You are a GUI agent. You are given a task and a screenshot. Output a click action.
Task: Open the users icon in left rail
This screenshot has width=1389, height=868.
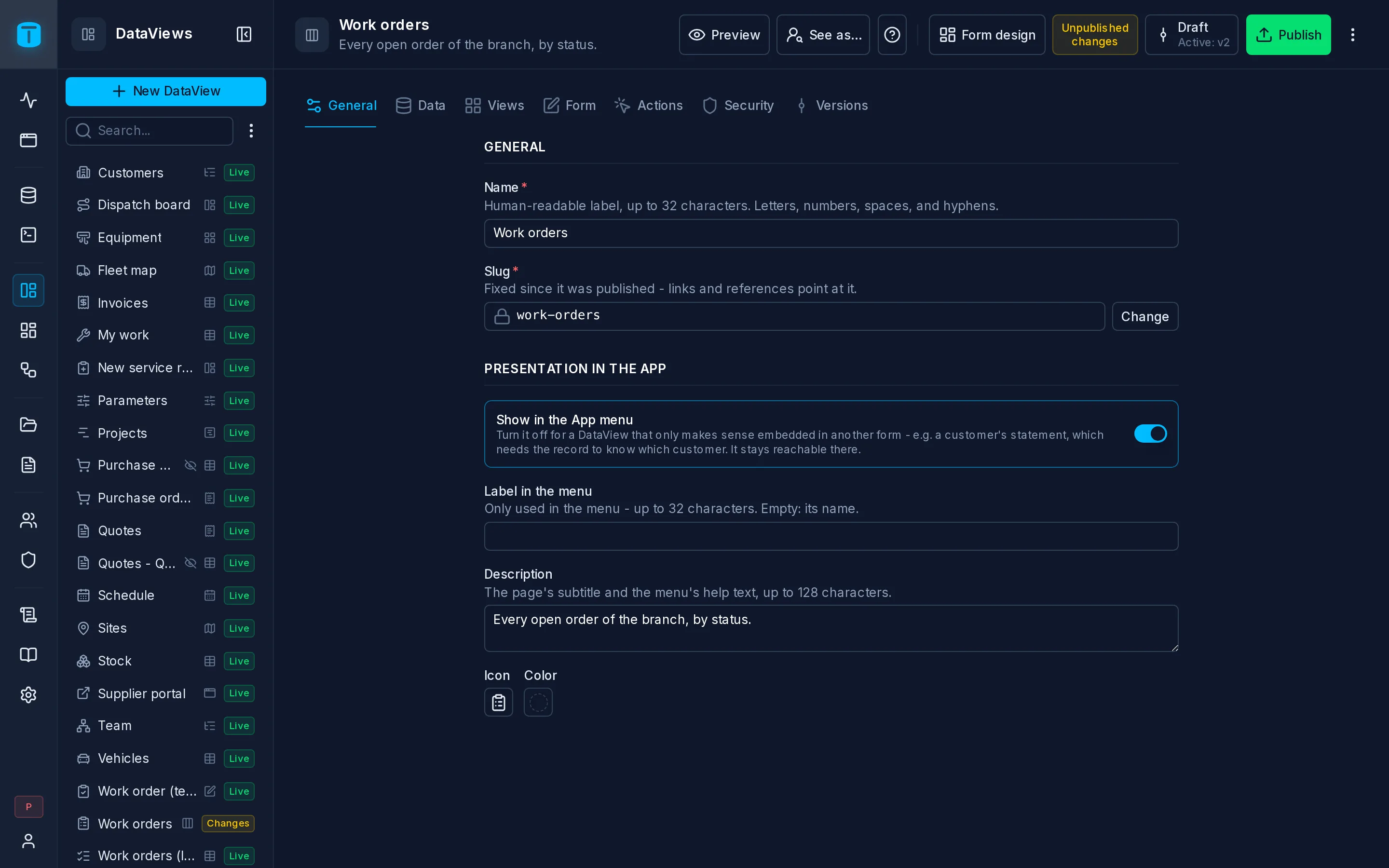tap(28, 520)
